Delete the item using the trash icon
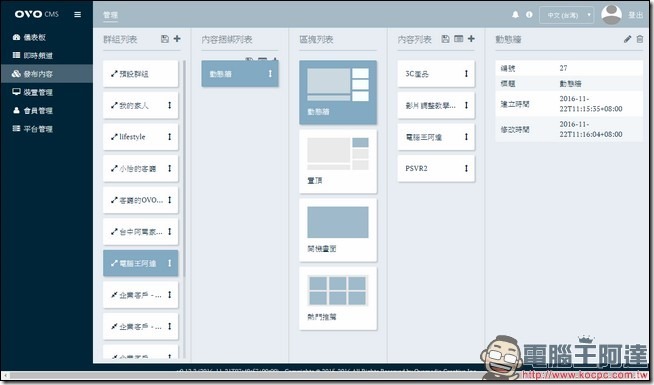 click(640, 39)
